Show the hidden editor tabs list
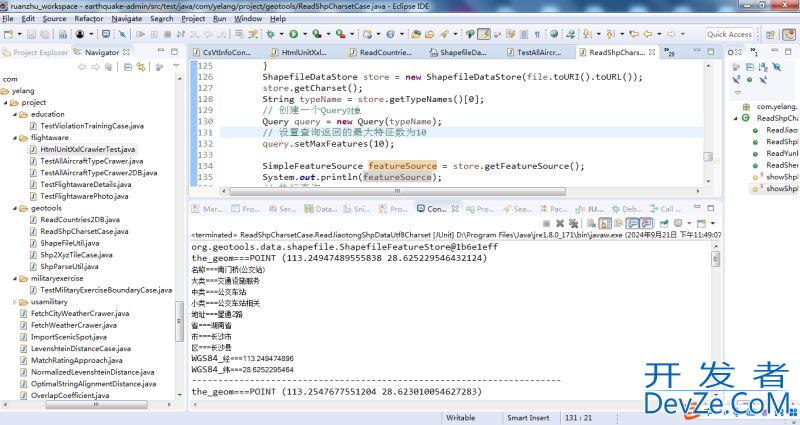This screenshot has height=425, width=800. (x=669, y=52)
